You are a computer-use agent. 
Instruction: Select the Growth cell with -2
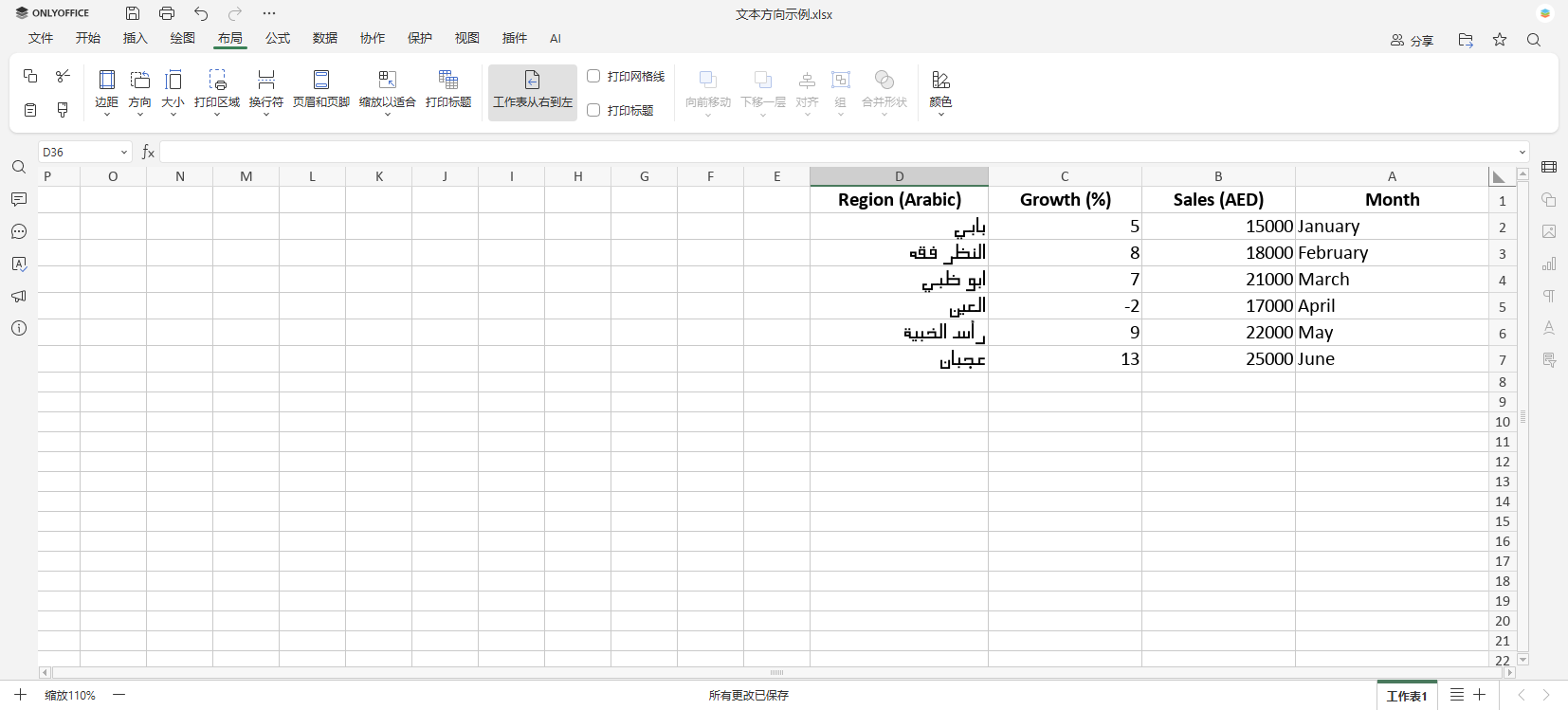tap(1065, 306)
